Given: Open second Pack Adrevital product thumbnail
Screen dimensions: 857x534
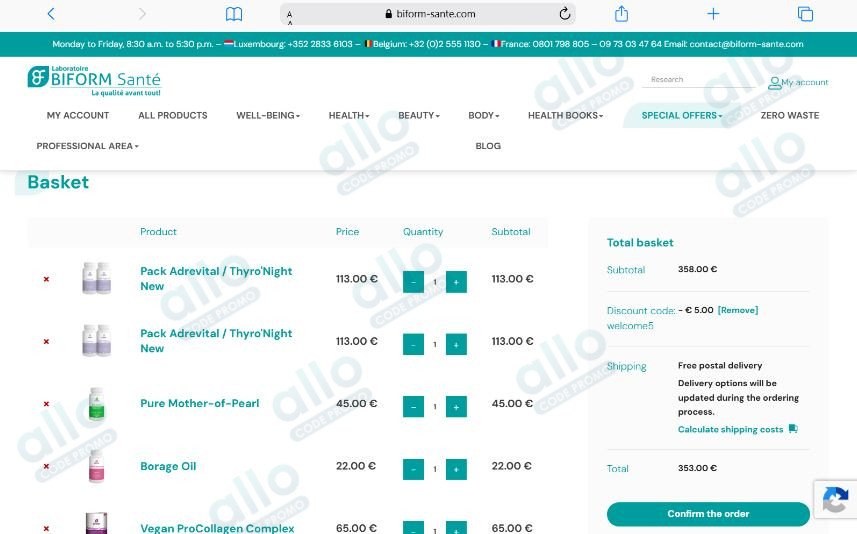Looking at the screenshot, I should 96,341.
